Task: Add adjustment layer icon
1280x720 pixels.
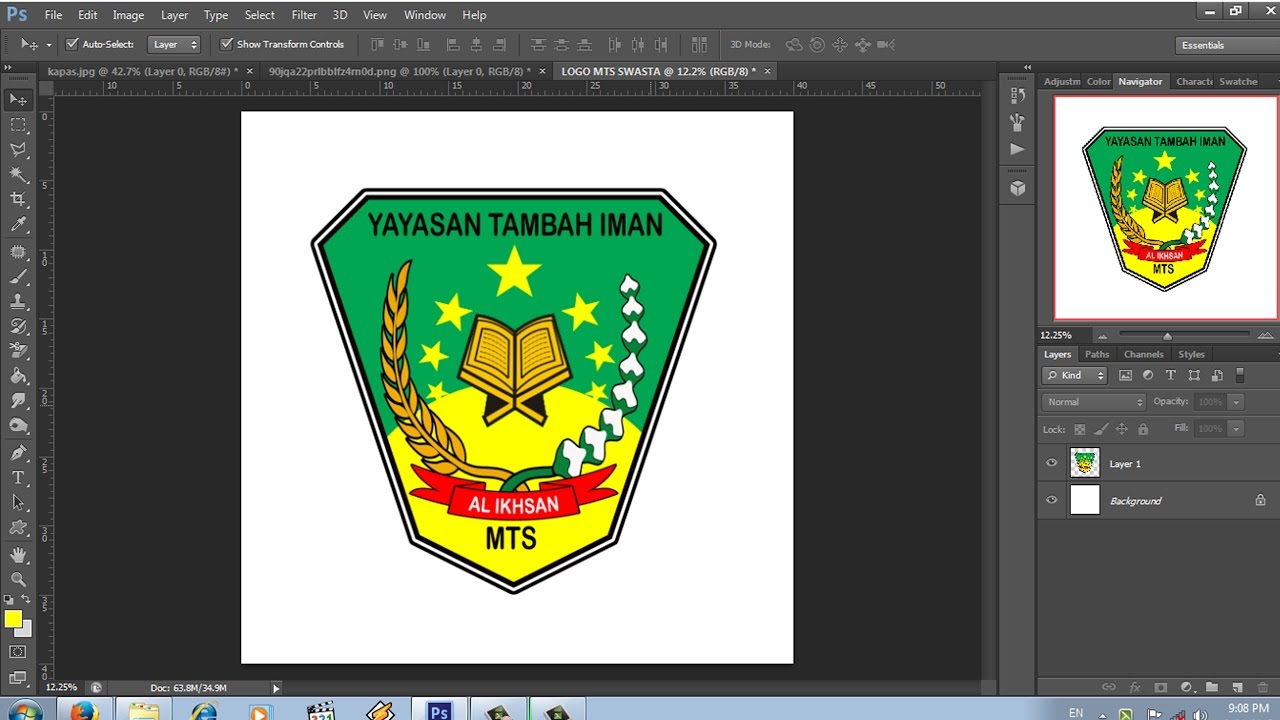Action: click(1186, 687)
